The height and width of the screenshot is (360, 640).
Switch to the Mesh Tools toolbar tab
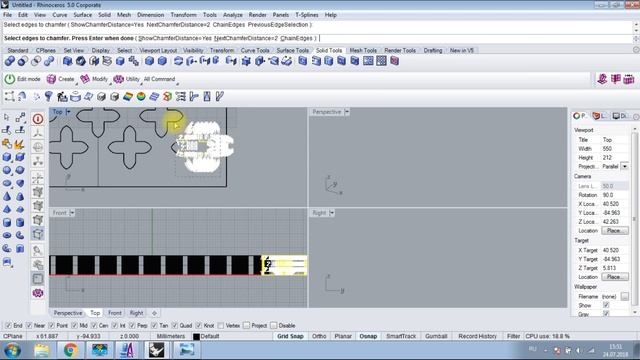(x=363, y=51)
